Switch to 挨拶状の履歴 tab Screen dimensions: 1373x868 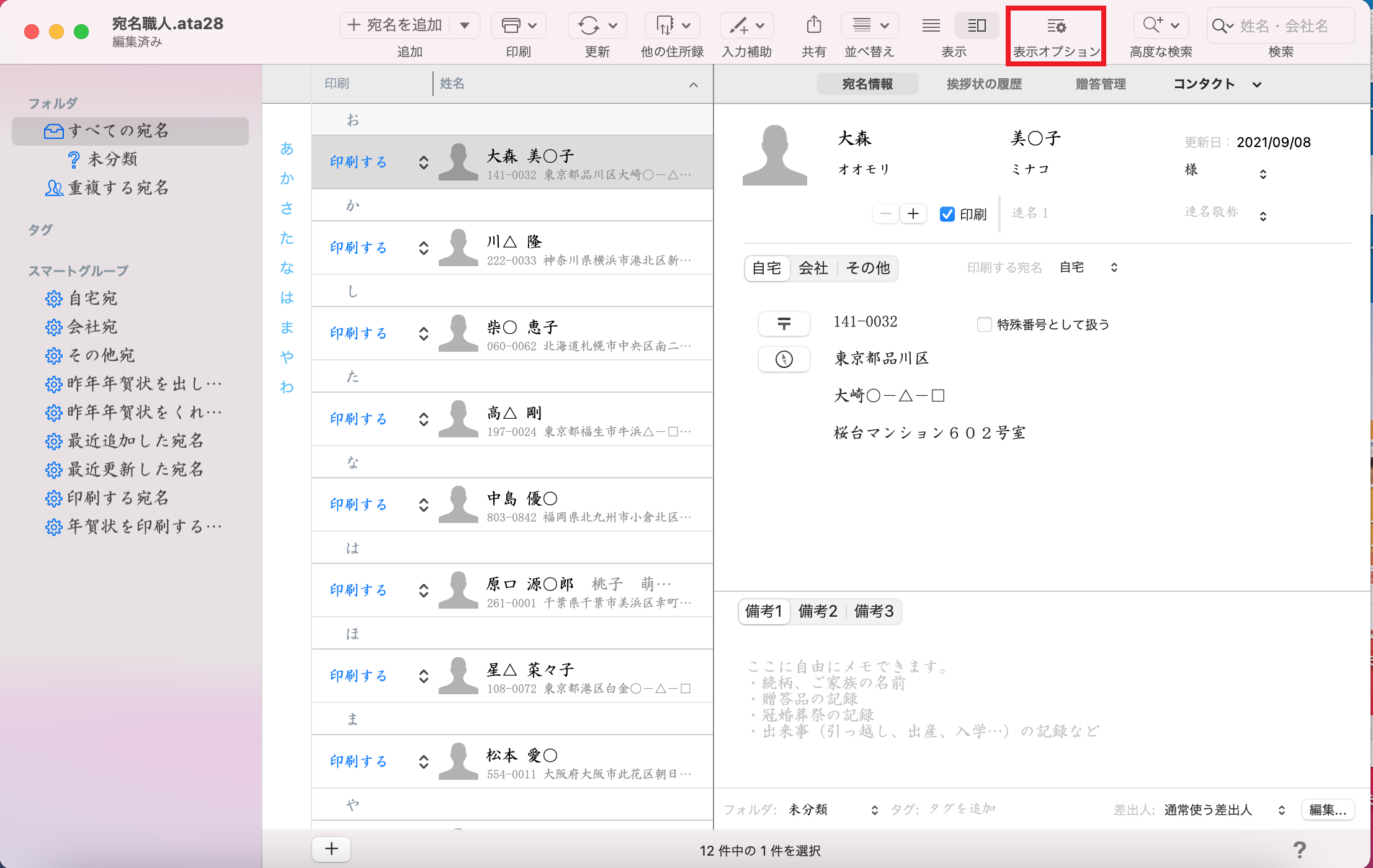click(x=984, y=84)
